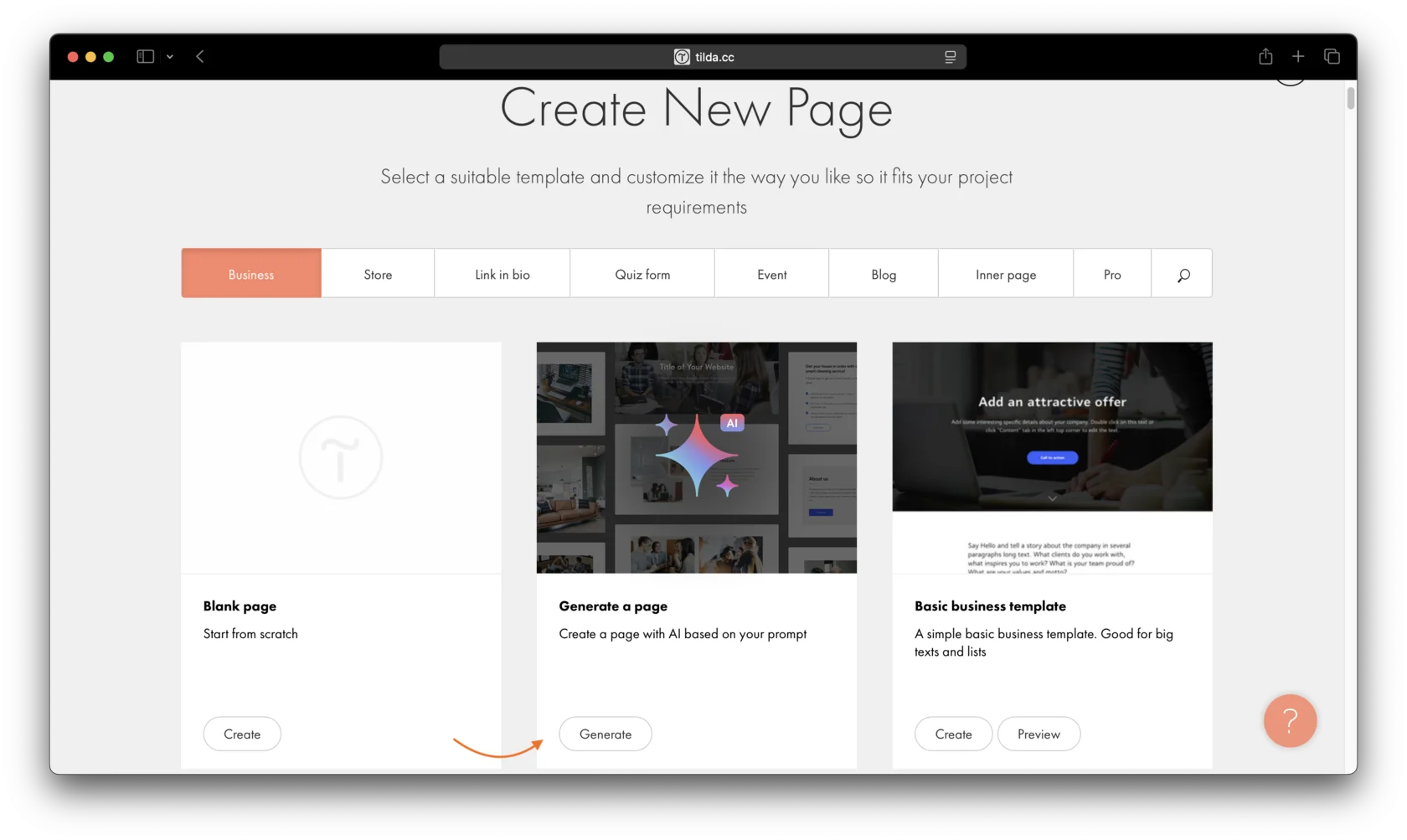The height and width of the screenshot is (840, 1407).
Task: Preview the Basic business template
Action: (x=1038, y=734)
